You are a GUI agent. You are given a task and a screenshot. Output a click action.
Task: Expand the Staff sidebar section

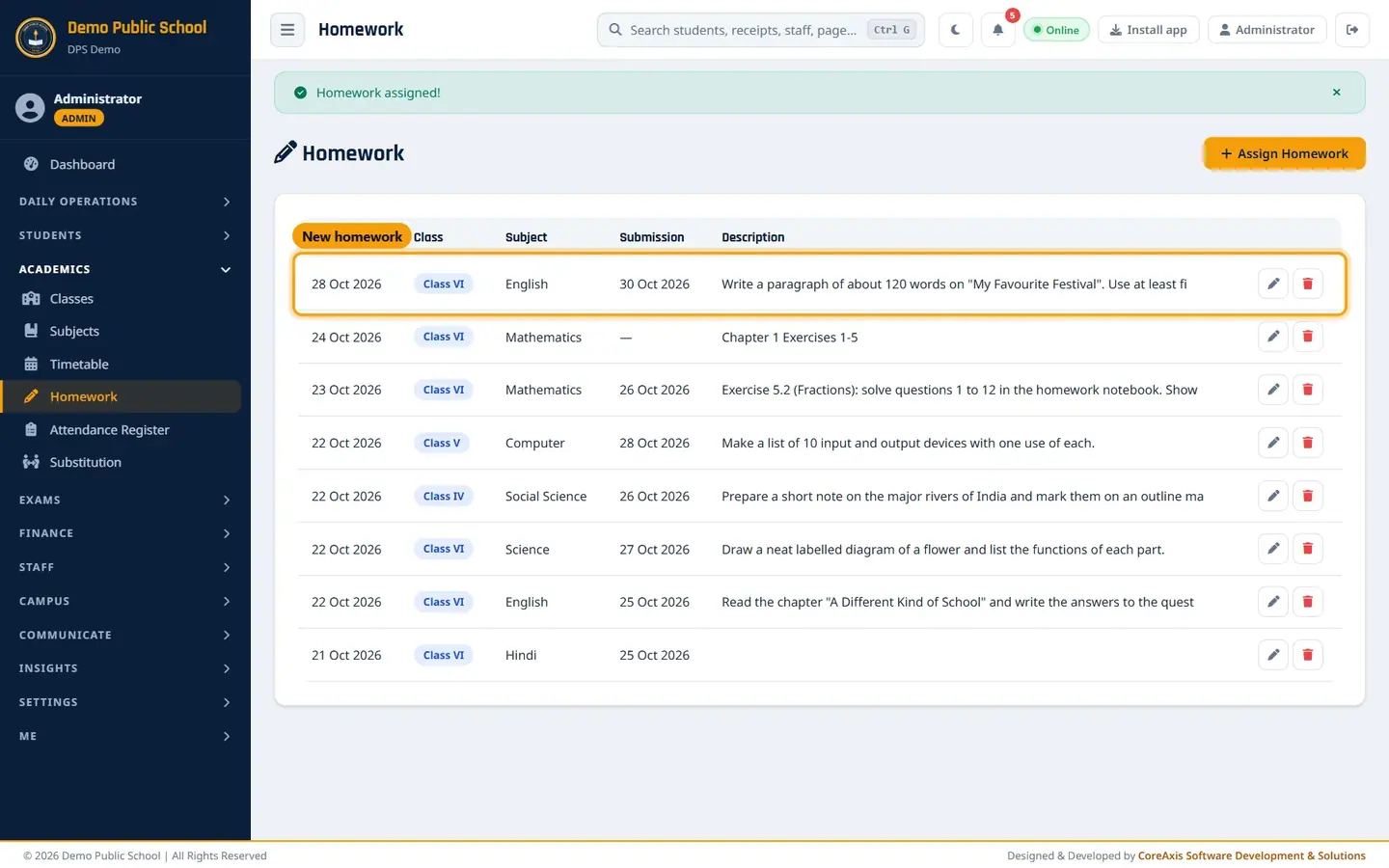click(x=125, y=567)
